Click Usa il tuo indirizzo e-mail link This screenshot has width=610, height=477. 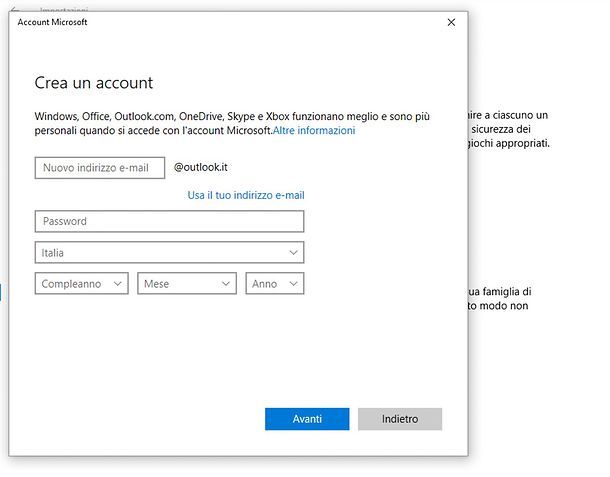pyautogui.click(x=246, y=195)
